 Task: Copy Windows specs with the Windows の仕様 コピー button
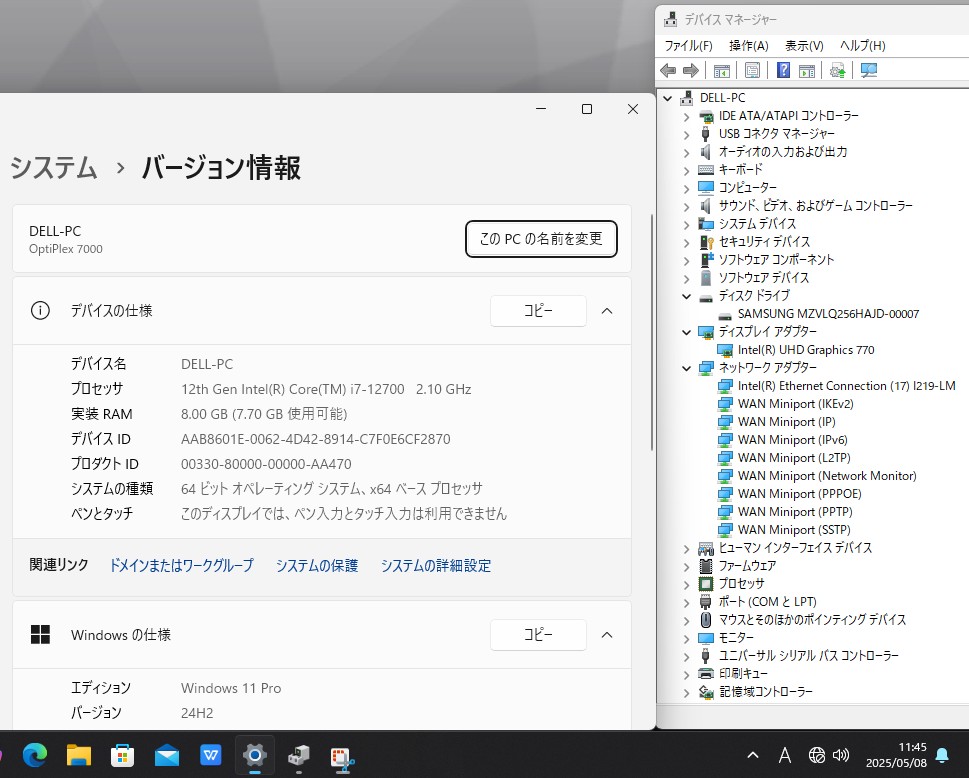538,635
